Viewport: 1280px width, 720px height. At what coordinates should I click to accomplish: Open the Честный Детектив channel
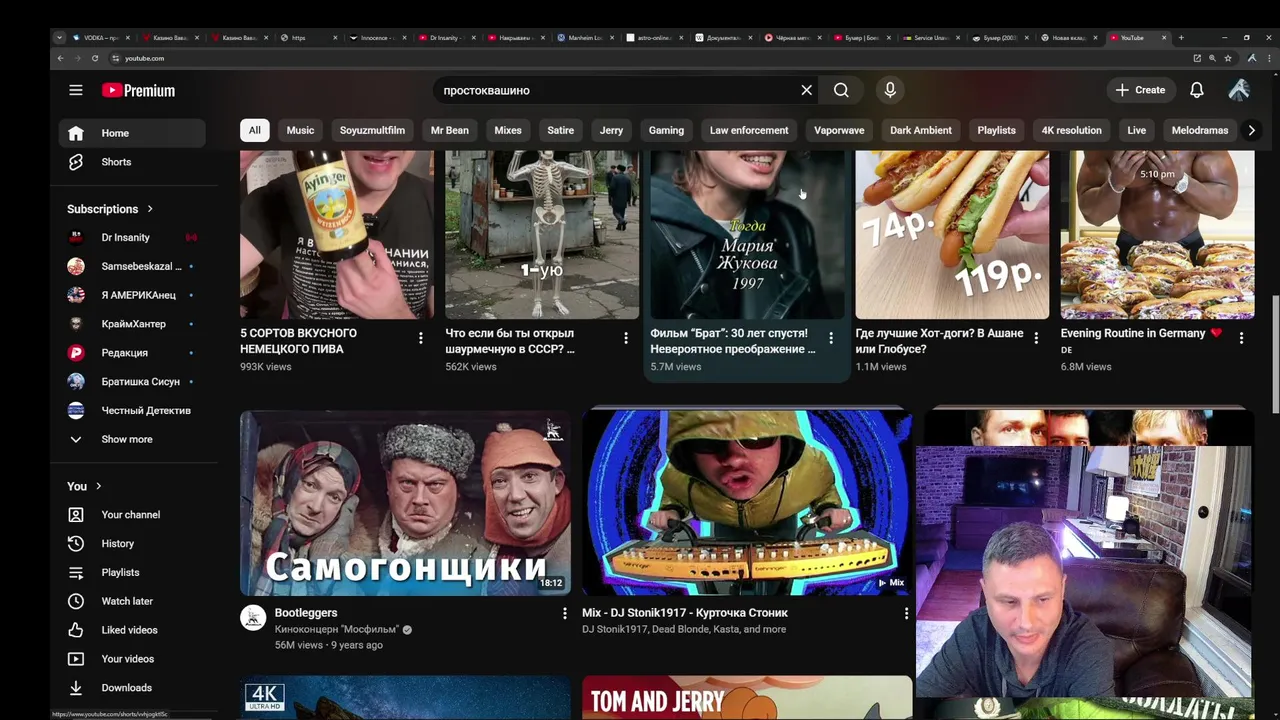132,411
